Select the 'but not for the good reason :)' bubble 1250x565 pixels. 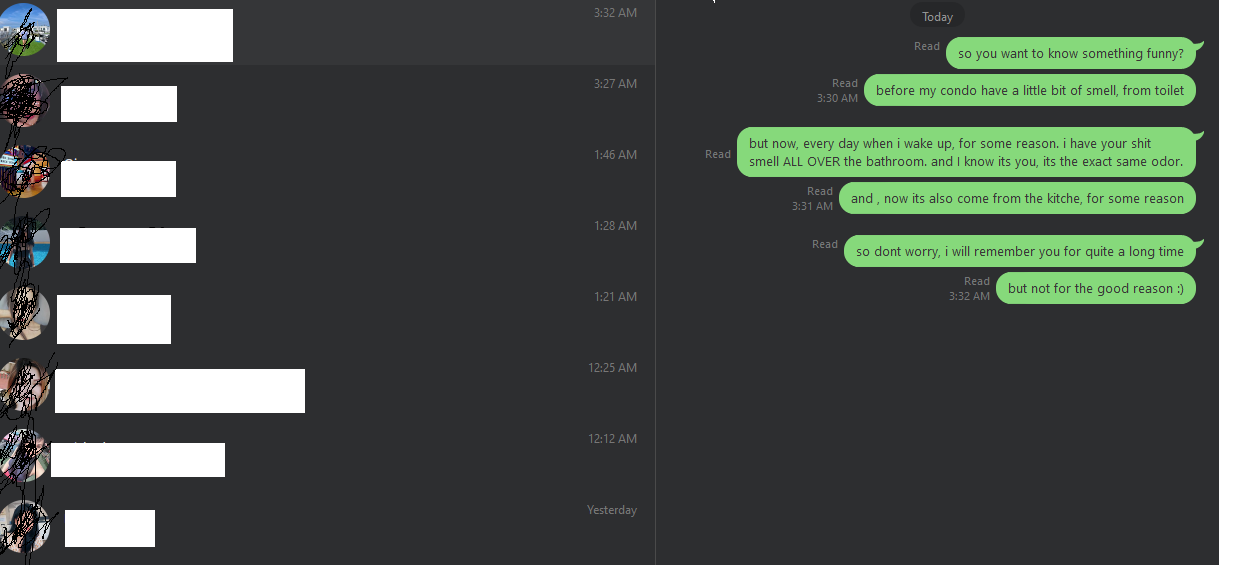click(x=1096, y=288)
